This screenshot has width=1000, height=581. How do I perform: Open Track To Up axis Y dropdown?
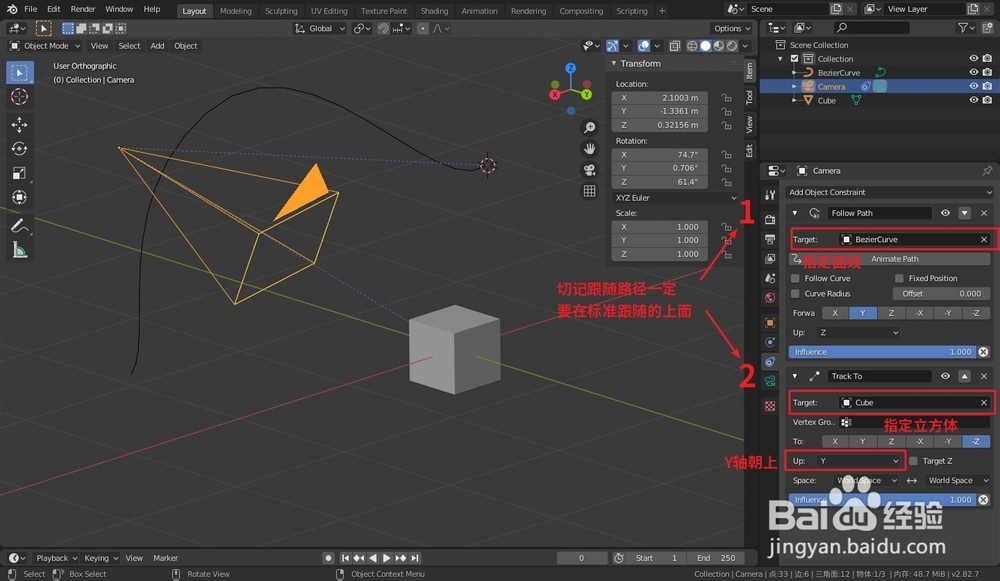pos(859,461)
